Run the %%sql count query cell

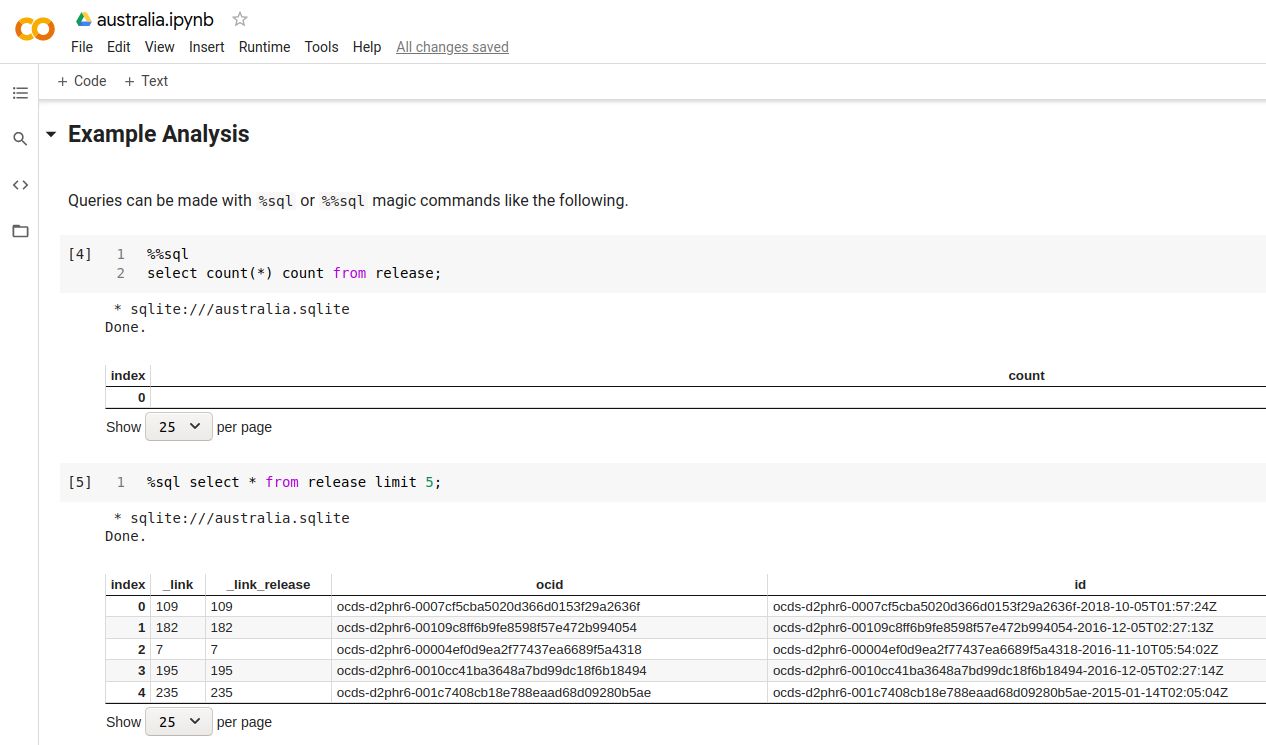pos(79,254)
